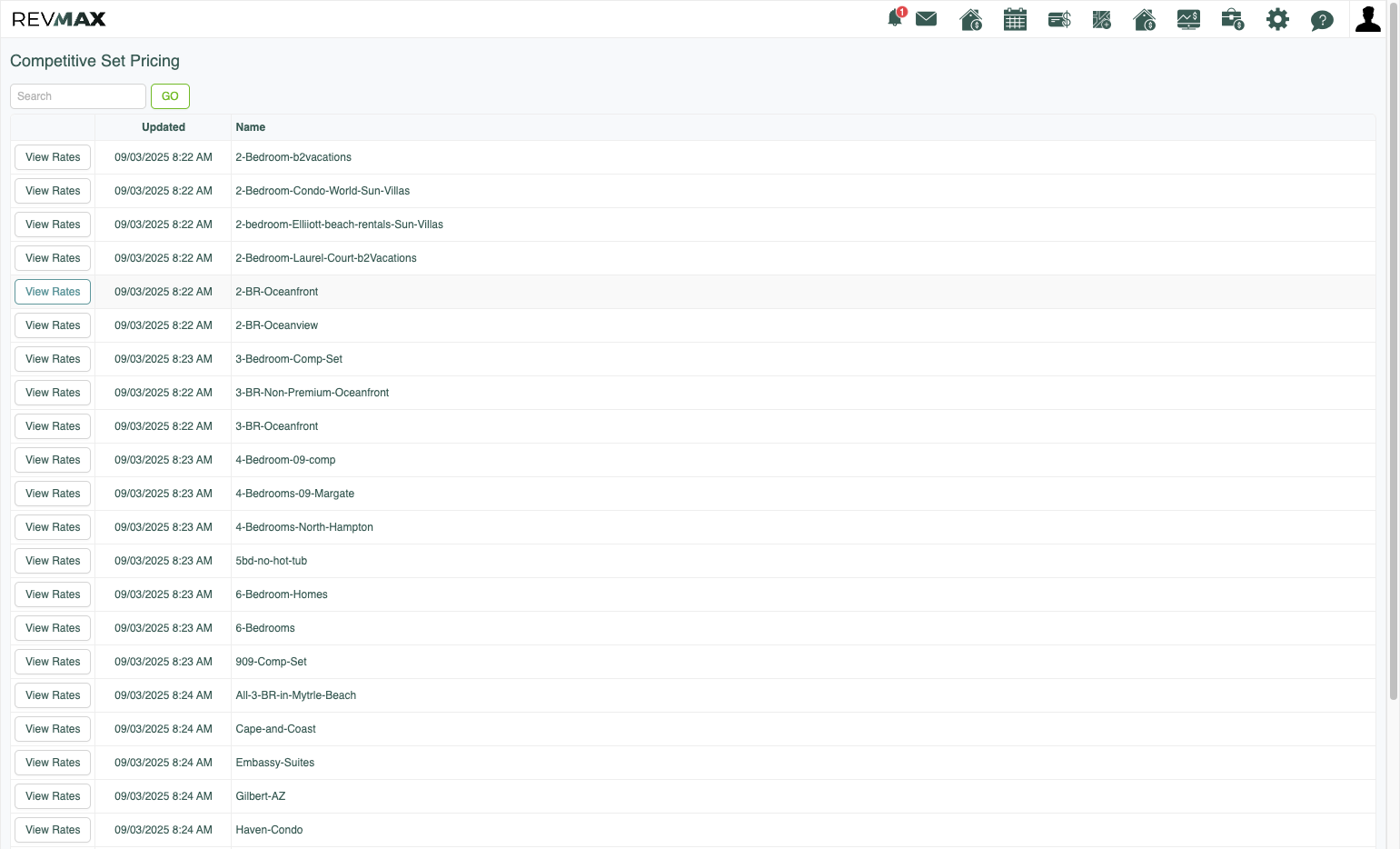This screenshot has width=1400, height=849.
Task: View Rates for Haven-Condo
Action: click(x=53, y=830)
